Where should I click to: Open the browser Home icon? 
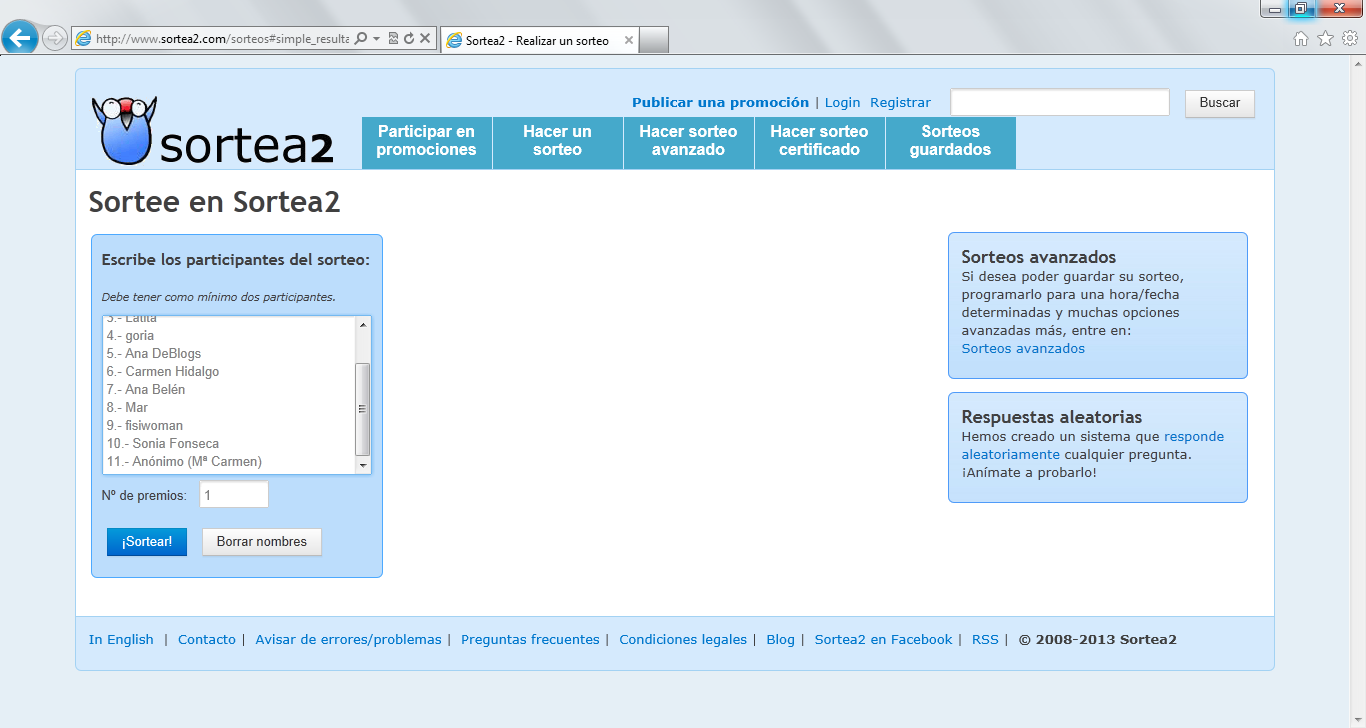pos(1301,39)
